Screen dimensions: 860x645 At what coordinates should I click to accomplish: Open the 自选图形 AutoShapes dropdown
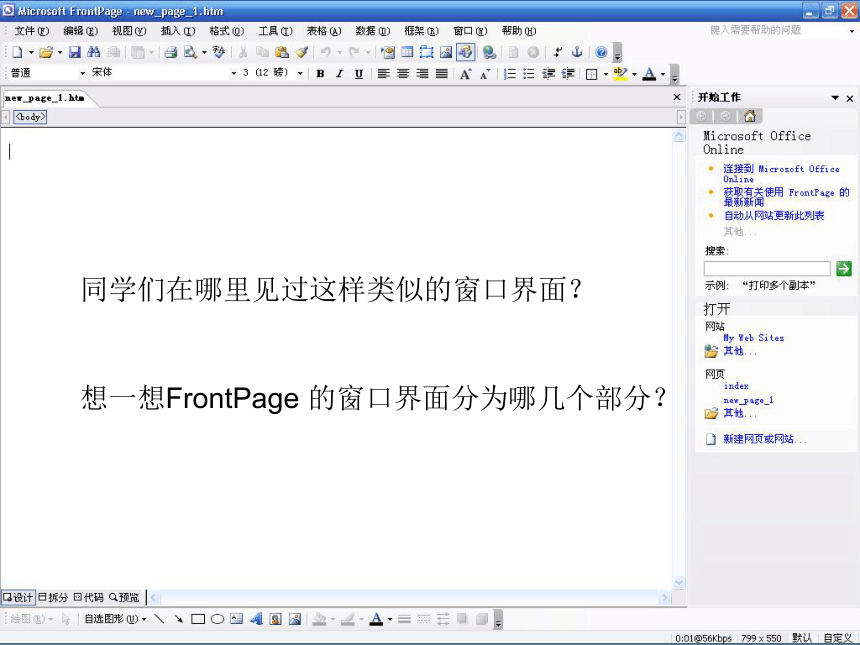(115, 619)
